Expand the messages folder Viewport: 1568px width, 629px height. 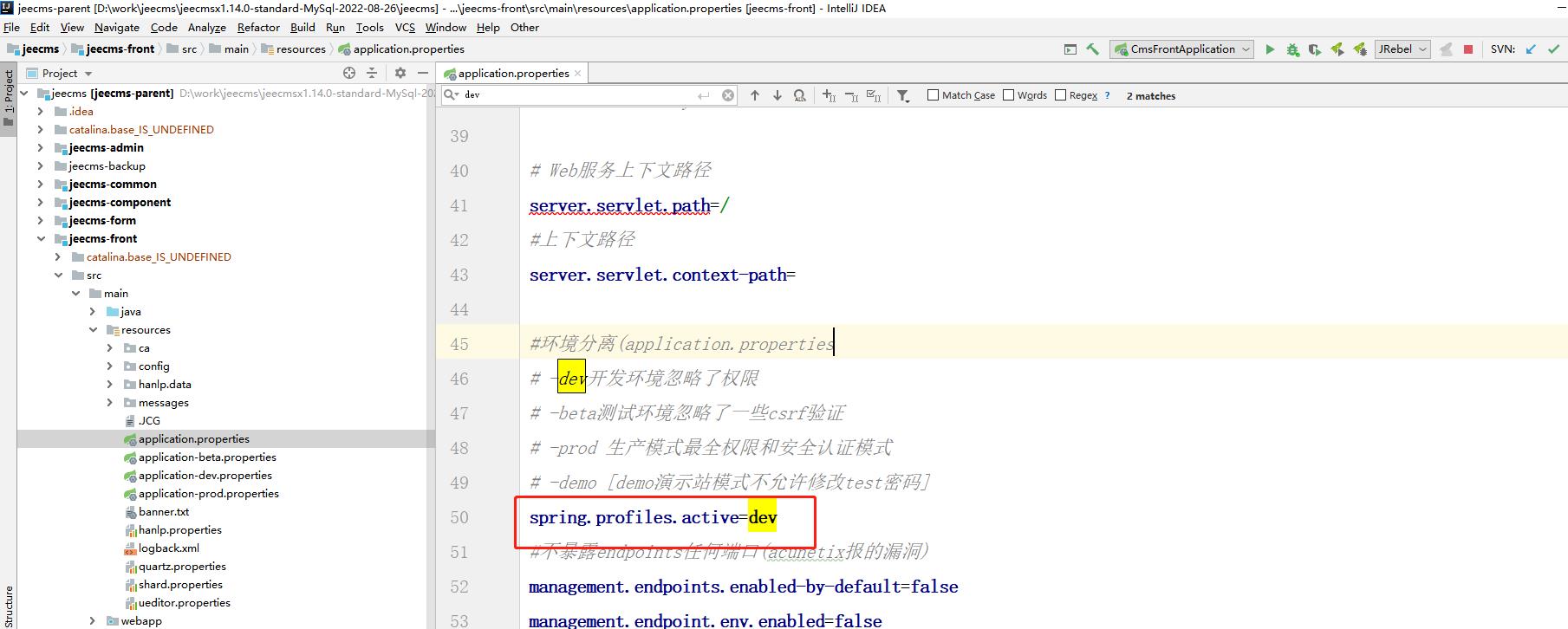[x=109, y=403]
